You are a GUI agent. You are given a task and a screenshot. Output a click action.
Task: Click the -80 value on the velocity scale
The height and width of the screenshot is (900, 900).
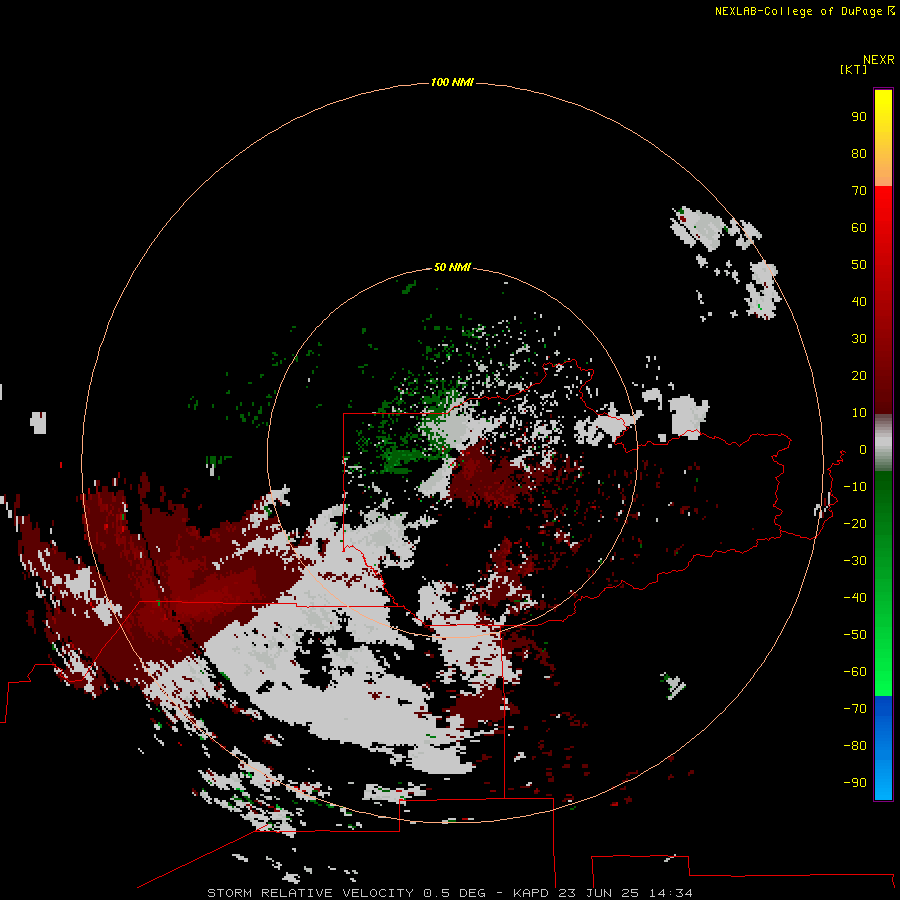855,746
